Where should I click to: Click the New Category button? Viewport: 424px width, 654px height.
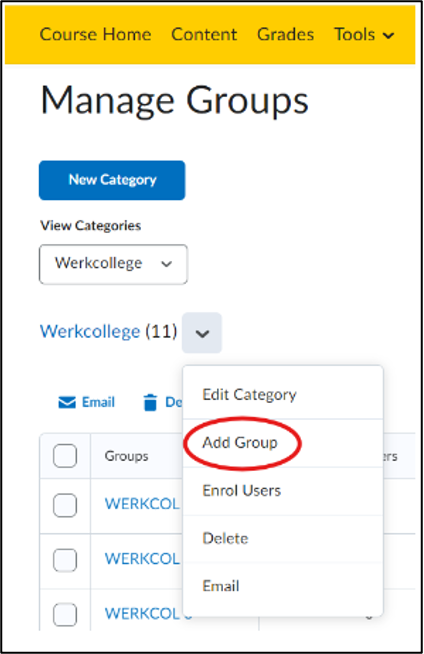click(112, 180)
